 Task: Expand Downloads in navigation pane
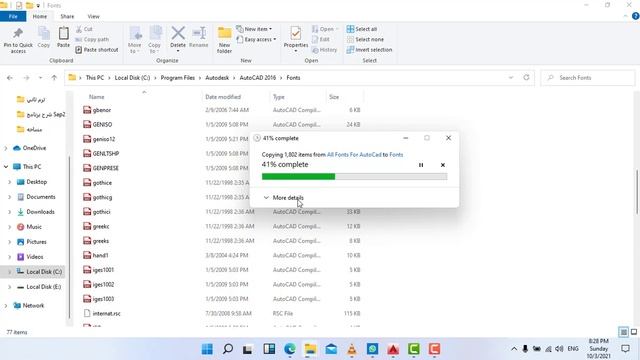click(x=10, y=212)
